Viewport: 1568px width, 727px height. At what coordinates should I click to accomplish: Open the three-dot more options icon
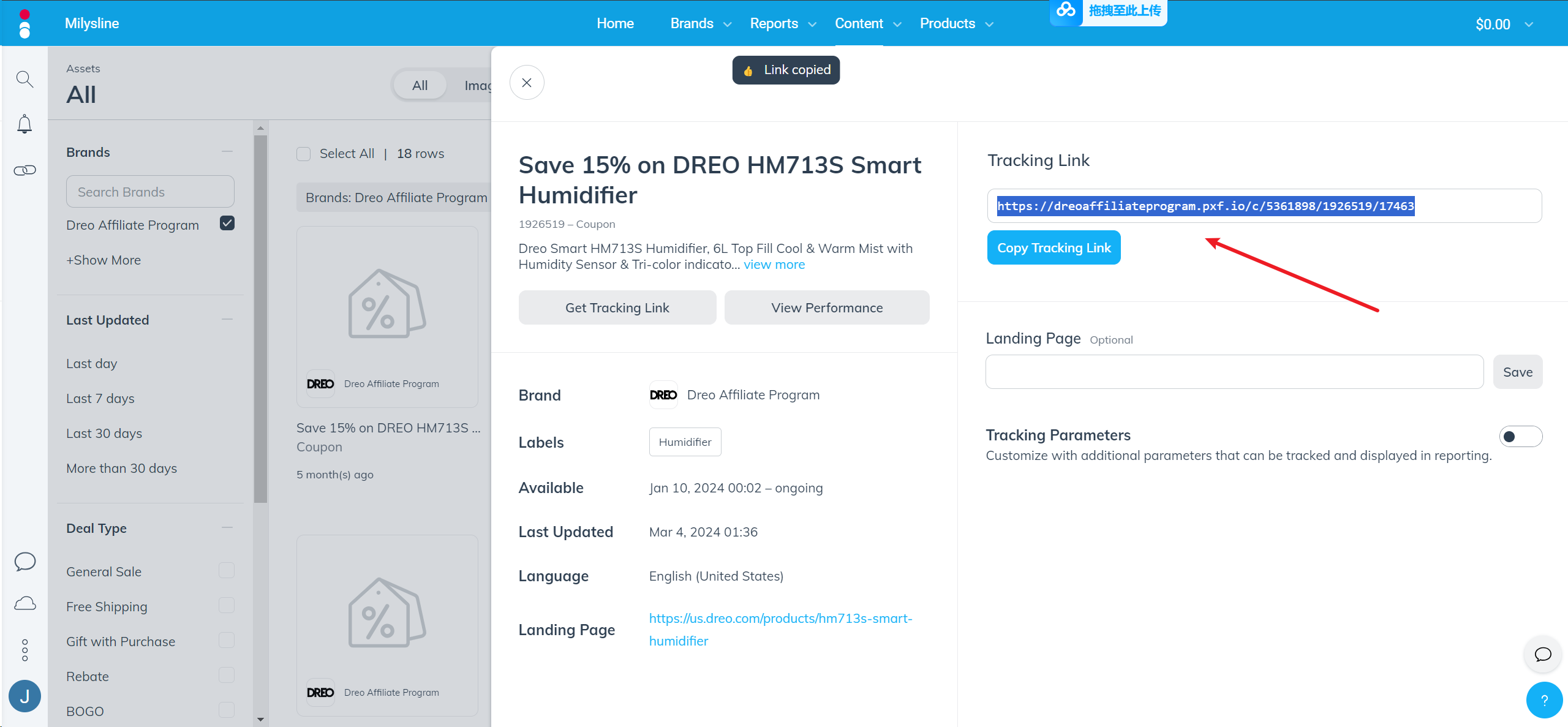pyautogui.click(x=24, y=650)
